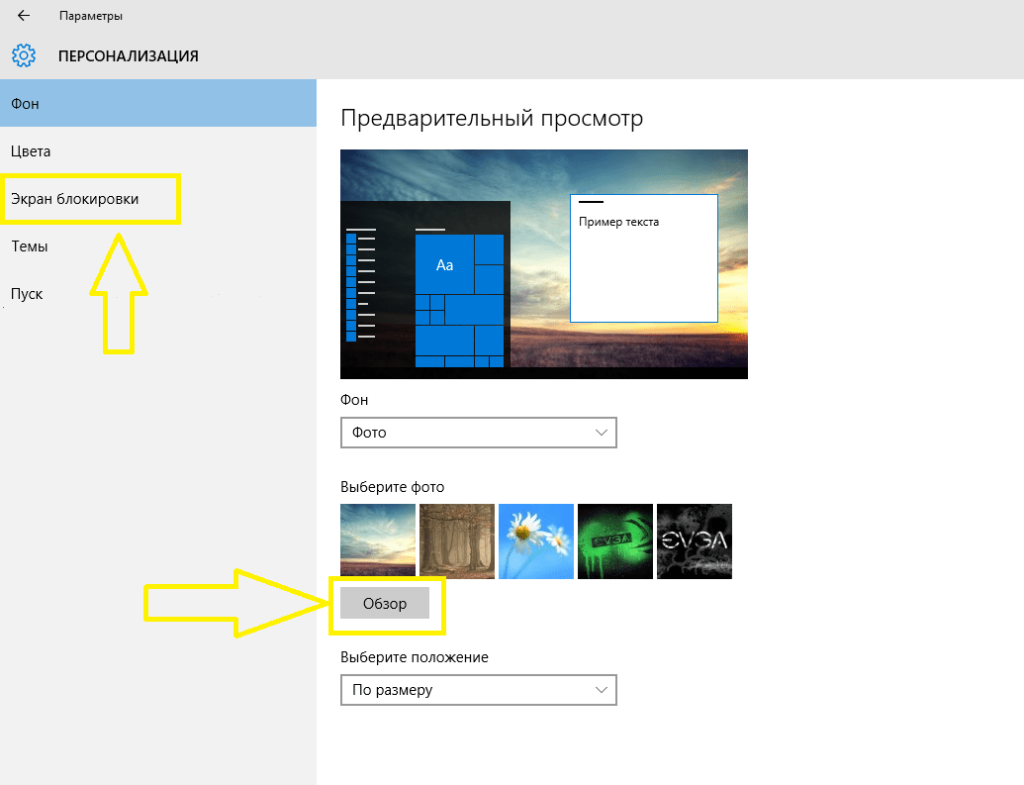1024x785 pixels.
Task: Click the Personalization gear icon
Action: pyautogui.click(x=24, y=56)
